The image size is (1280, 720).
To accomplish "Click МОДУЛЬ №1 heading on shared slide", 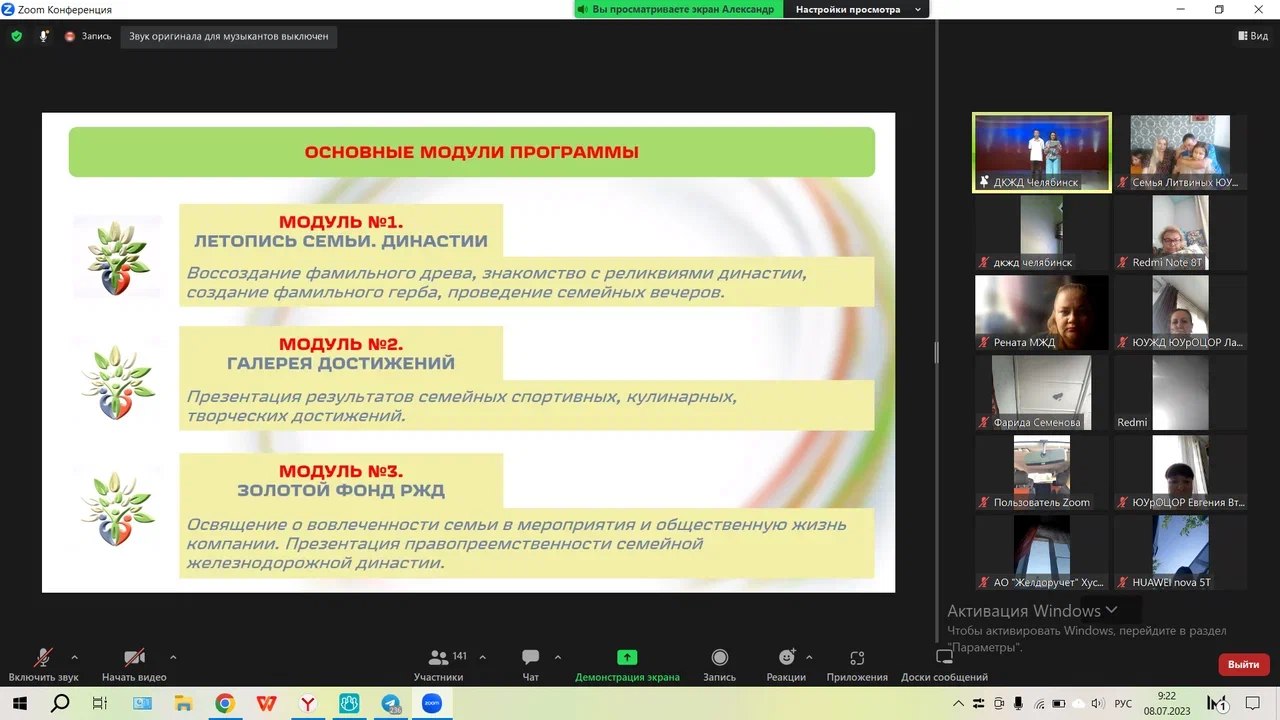I will [x=341, y=222].
